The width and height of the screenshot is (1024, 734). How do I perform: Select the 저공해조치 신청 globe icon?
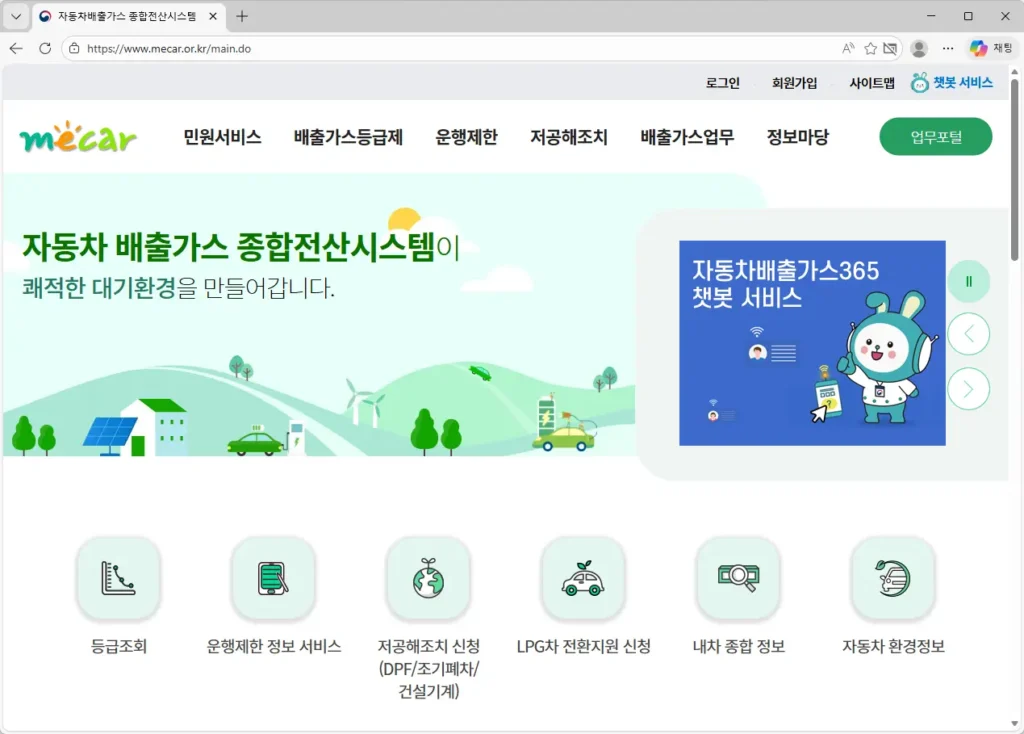pyautogui.click(x=428, y=579)
